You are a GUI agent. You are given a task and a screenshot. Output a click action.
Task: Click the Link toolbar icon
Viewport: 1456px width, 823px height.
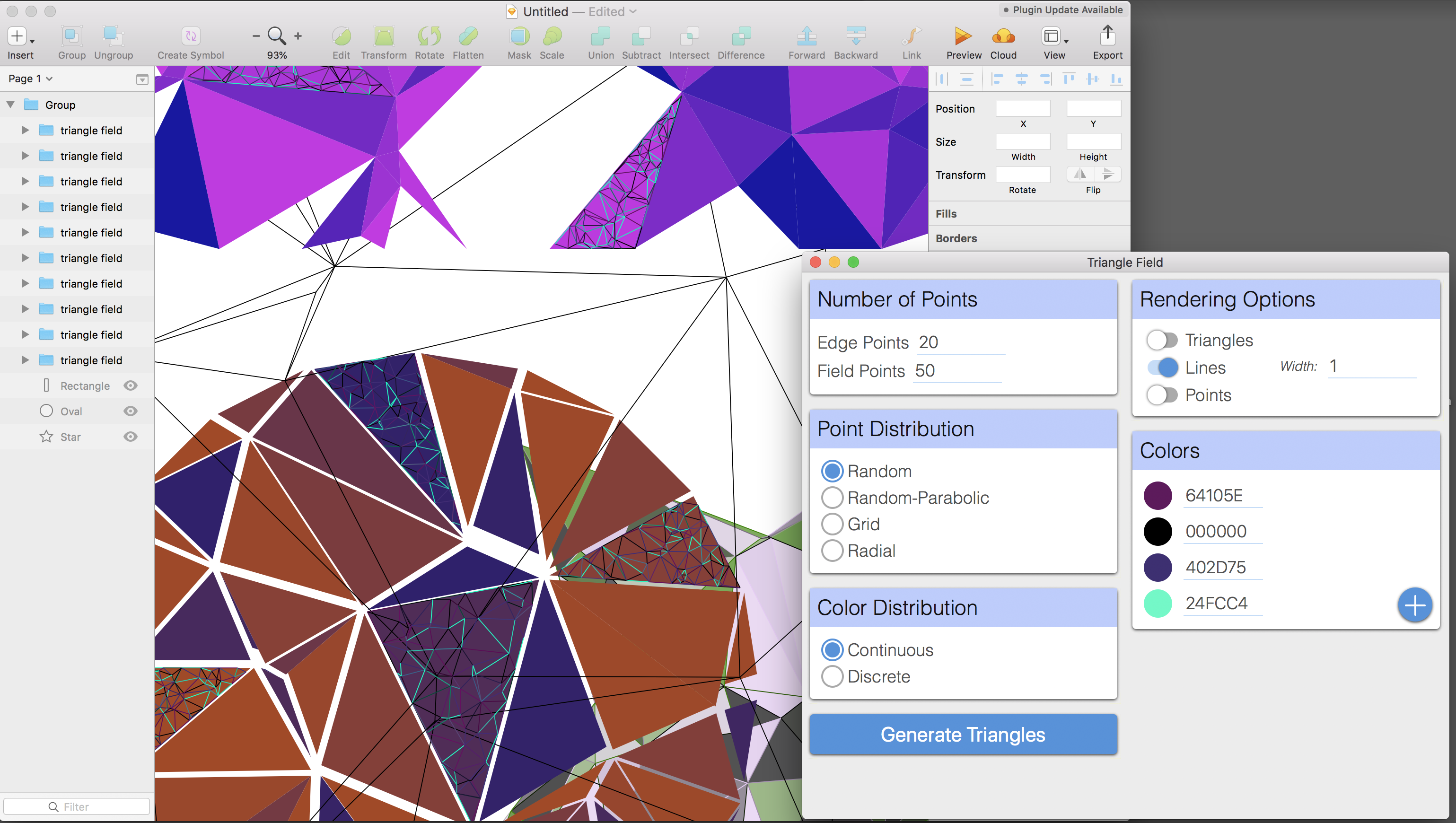[911, 36]
